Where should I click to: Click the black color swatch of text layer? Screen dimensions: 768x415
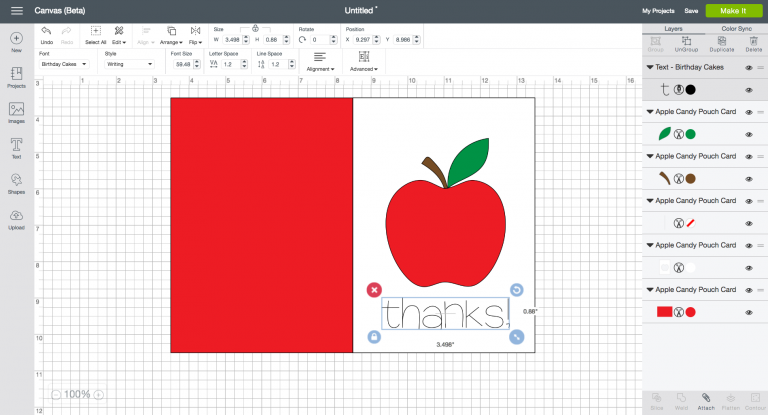pos(690,90)
